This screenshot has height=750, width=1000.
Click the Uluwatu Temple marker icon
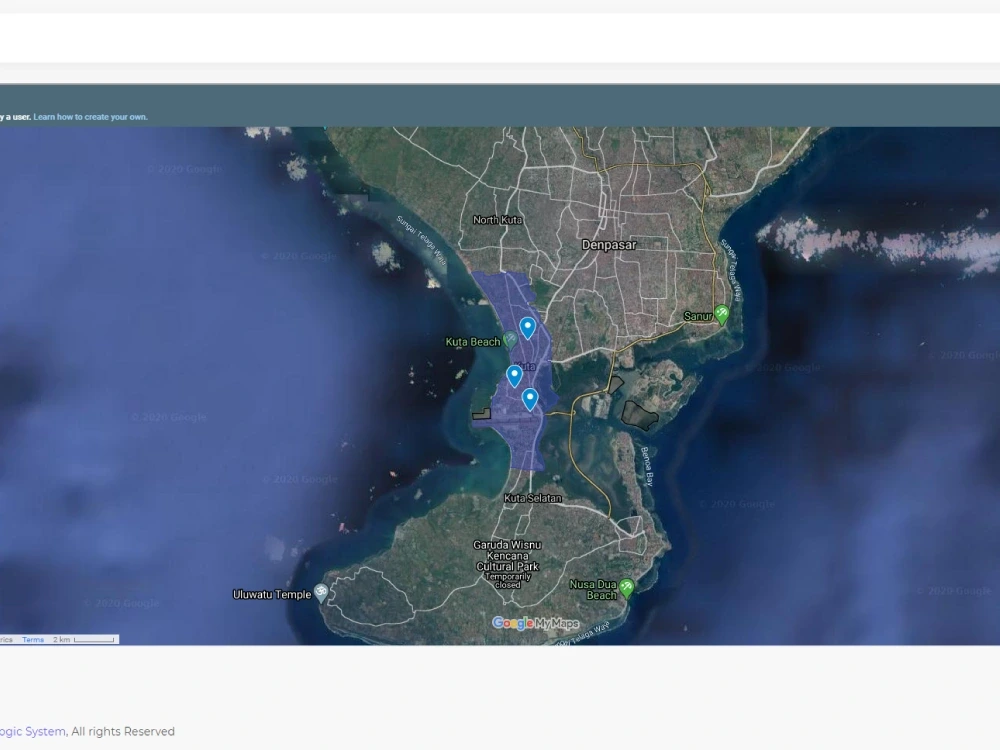click(x=321, y=593)
